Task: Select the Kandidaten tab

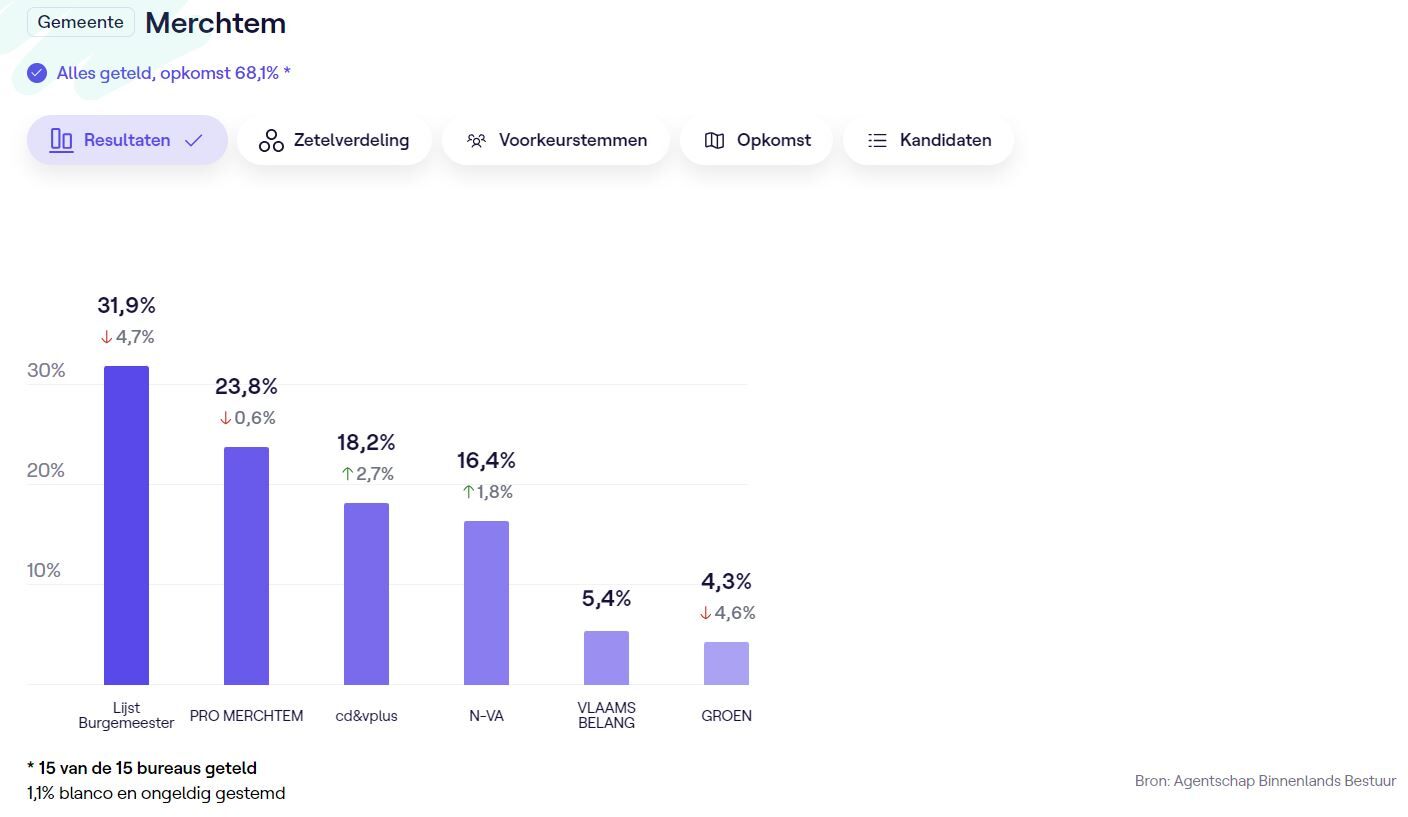Action: pyautogui.click(x=928, y=141)
